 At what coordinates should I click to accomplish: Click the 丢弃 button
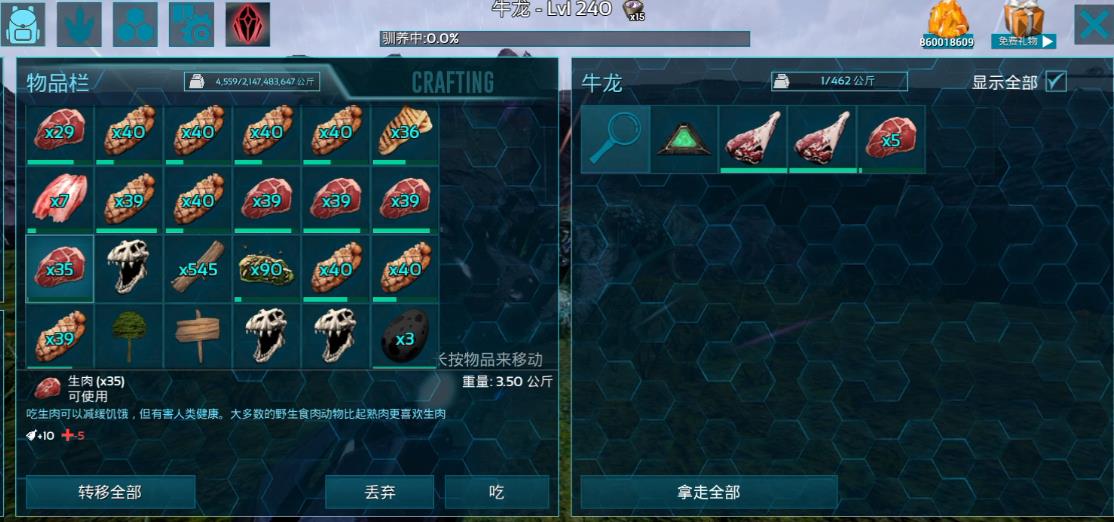379,492
